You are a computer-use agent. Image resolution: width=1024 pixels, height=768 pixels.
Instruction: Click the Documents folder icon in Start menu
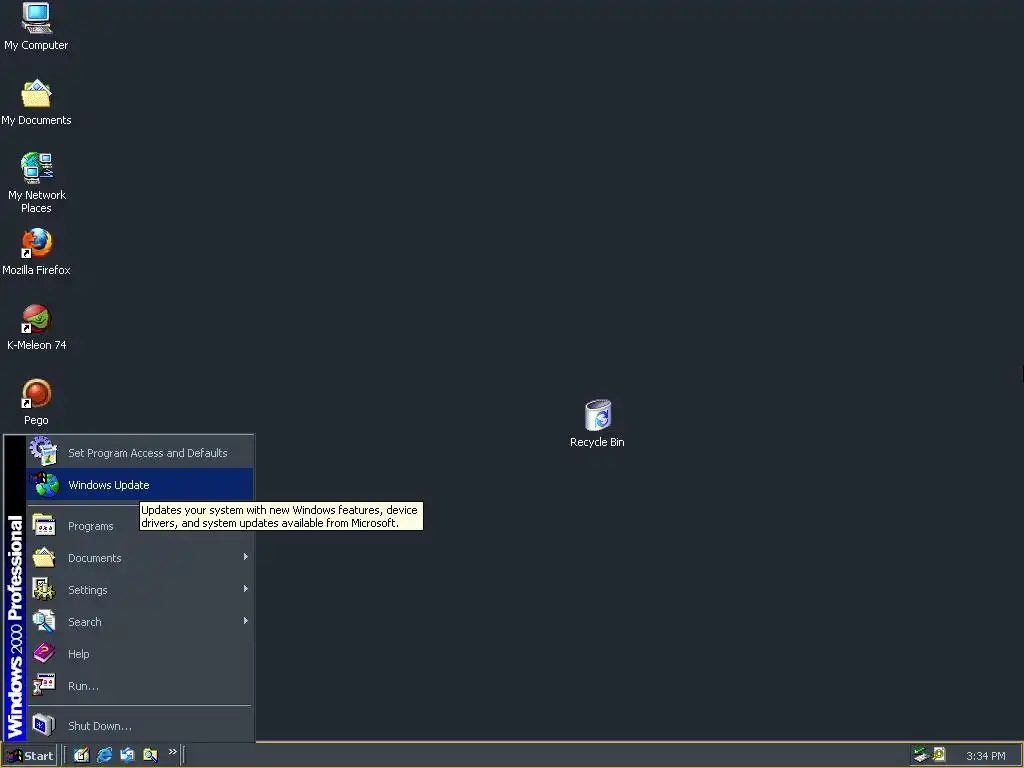44,557
